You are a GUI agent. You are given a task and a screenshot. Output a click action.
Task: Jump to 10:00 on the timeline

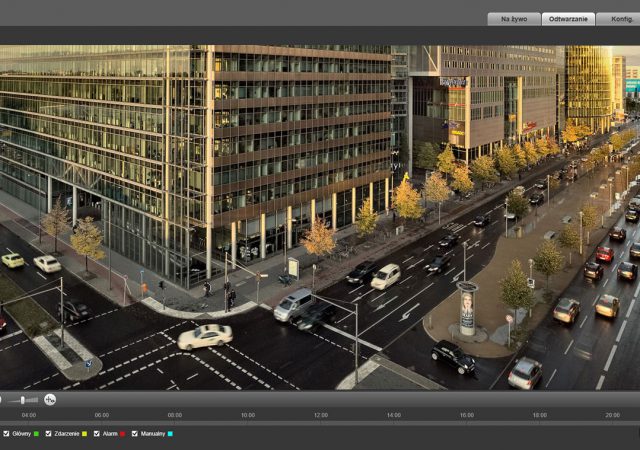coord(248,415)
